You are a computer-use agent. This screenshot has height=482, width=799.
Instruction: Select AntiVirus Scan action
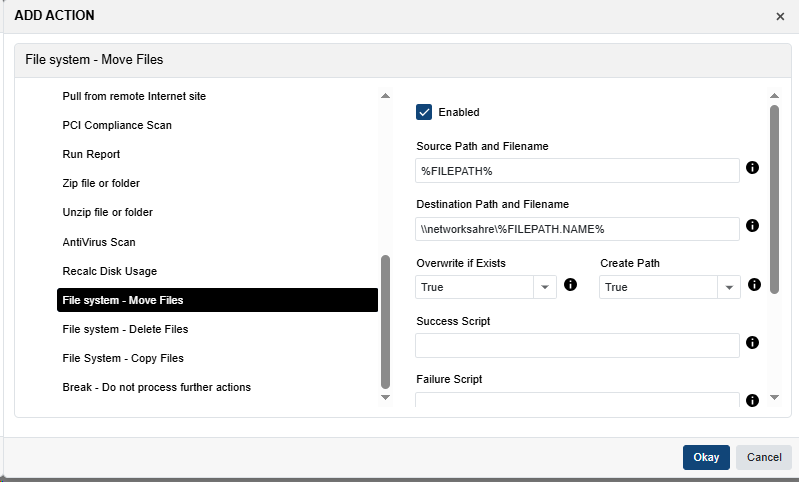click(x=99, y=242)
